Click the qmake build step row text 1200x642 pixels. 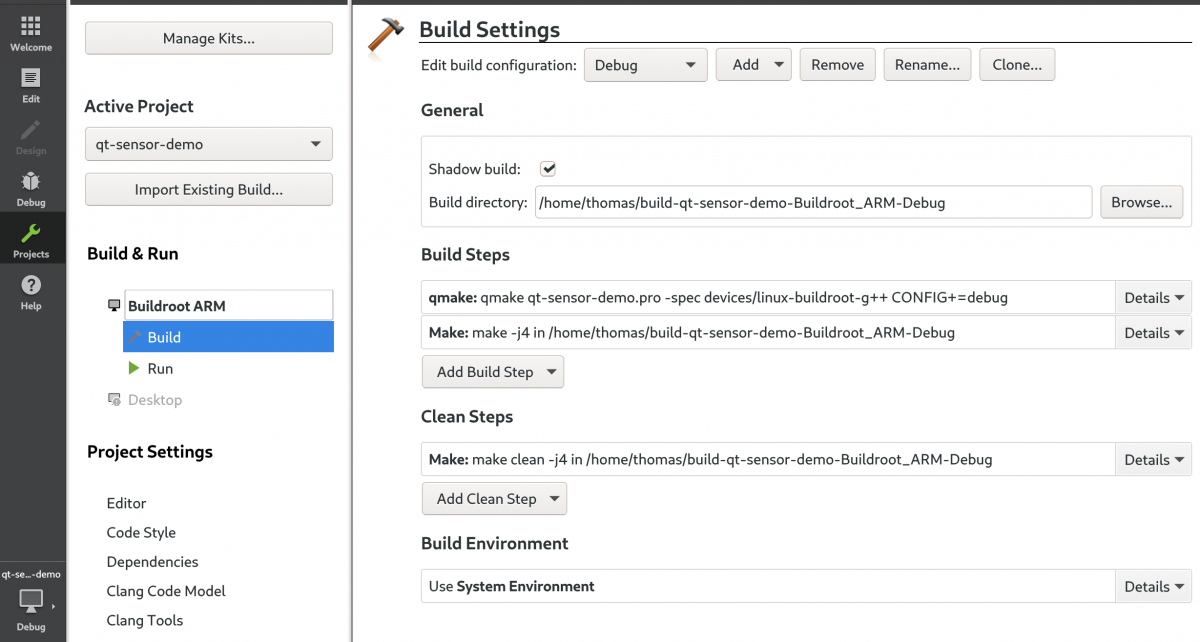[718, 297]
